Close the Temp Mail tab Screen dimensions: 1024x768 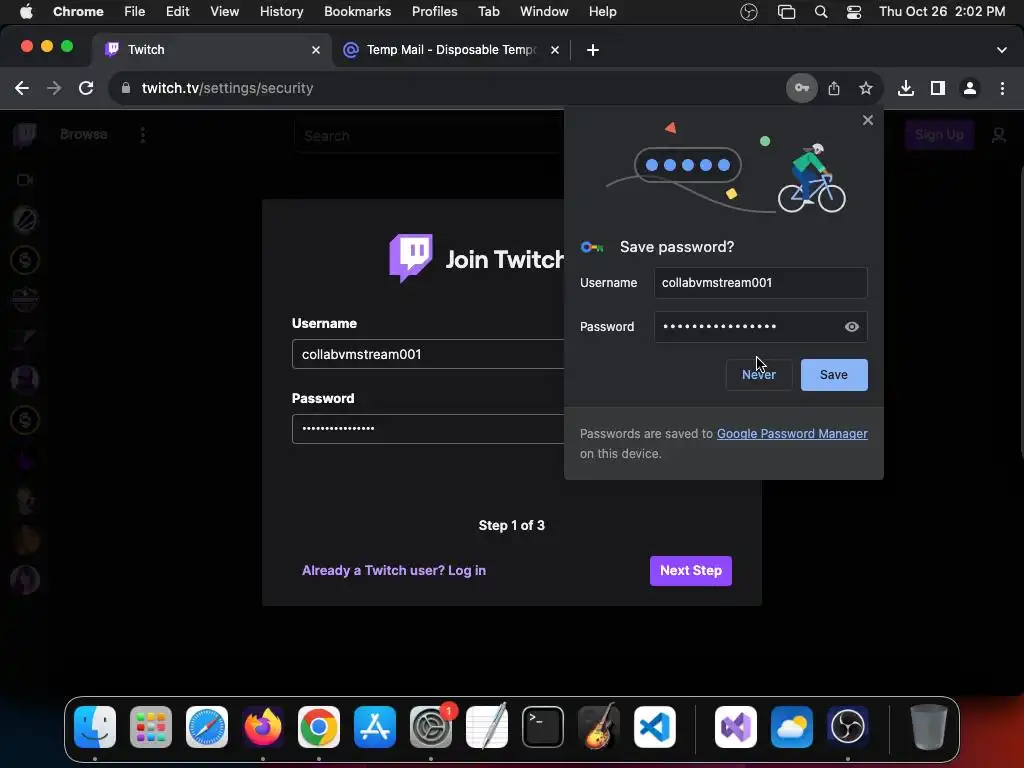click(554, 50)
